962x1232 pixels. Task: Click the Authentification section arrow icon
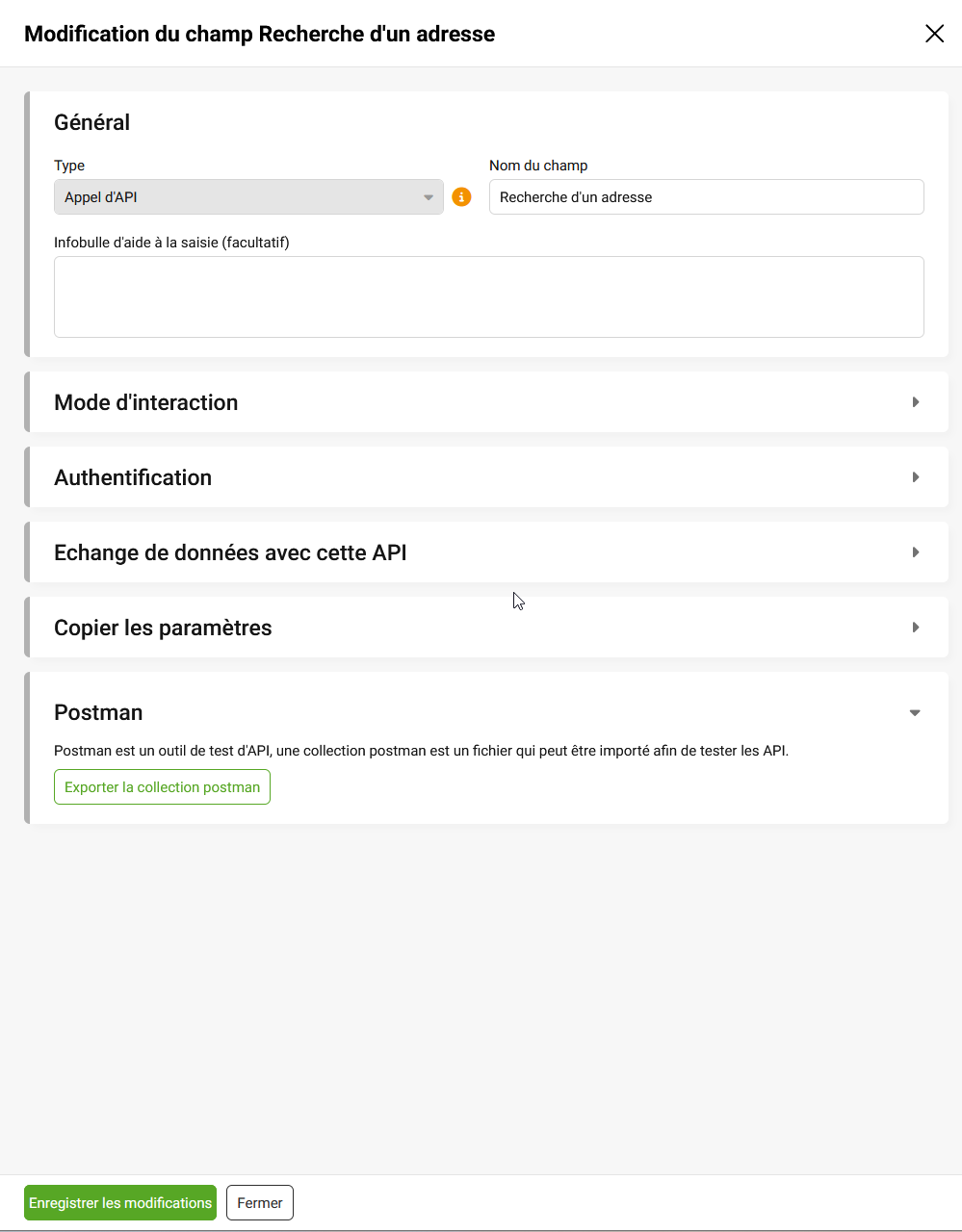916,477
